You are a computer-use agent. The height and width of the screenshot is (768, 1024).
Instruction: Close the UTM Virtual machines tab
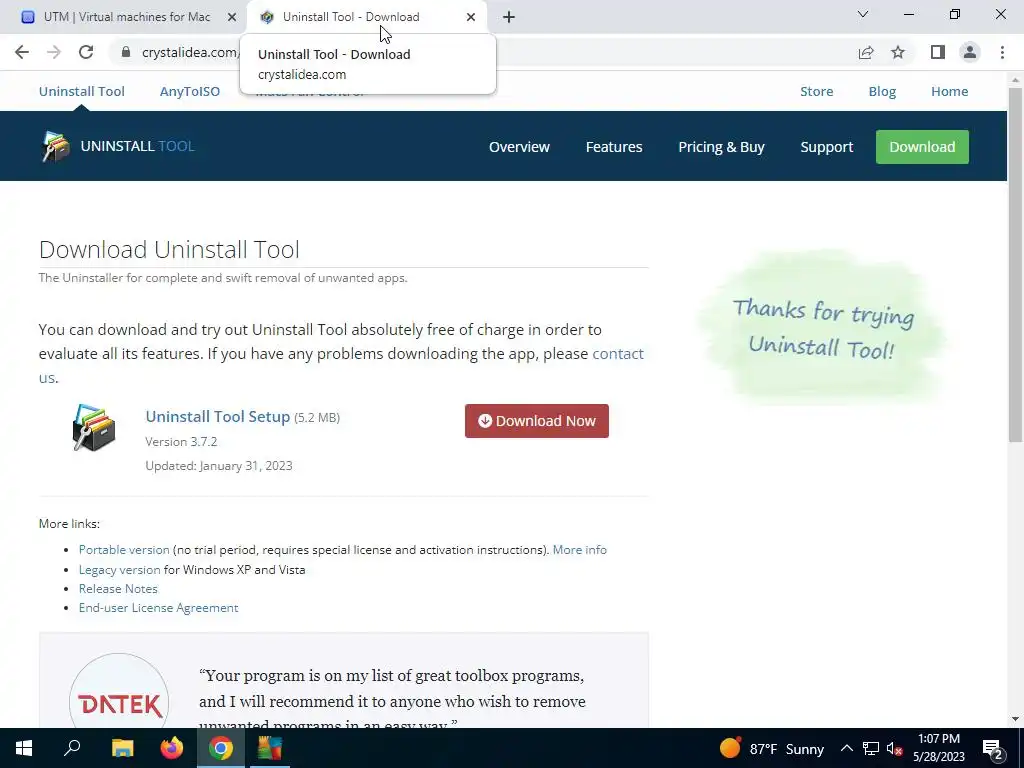232,17
